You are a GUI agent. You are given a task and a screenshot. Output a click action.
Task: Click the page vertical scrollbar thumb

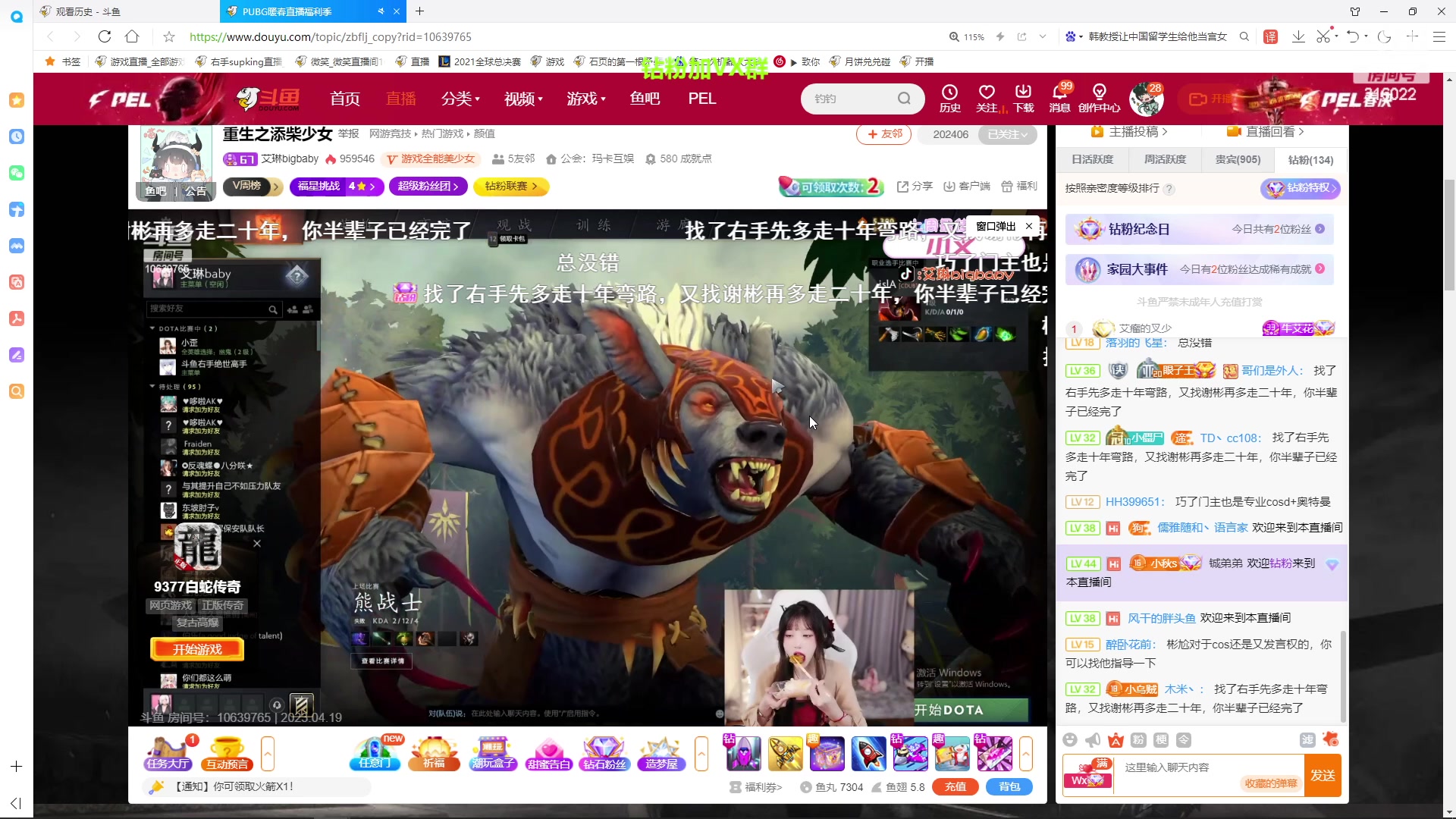tap(1449, 235)
